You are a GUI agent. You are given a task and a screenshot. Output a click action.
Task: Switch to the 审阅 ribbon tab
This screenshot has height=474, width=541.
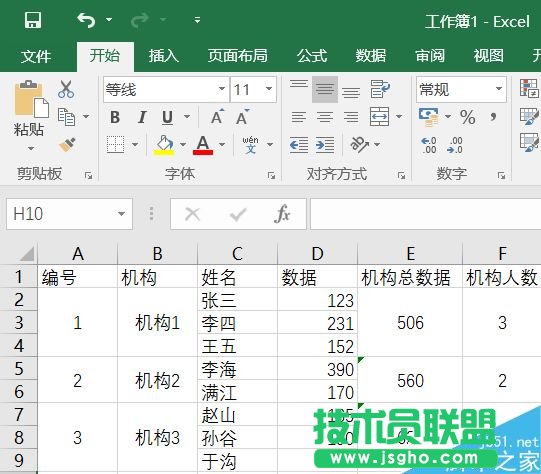[x=430, y=56]
